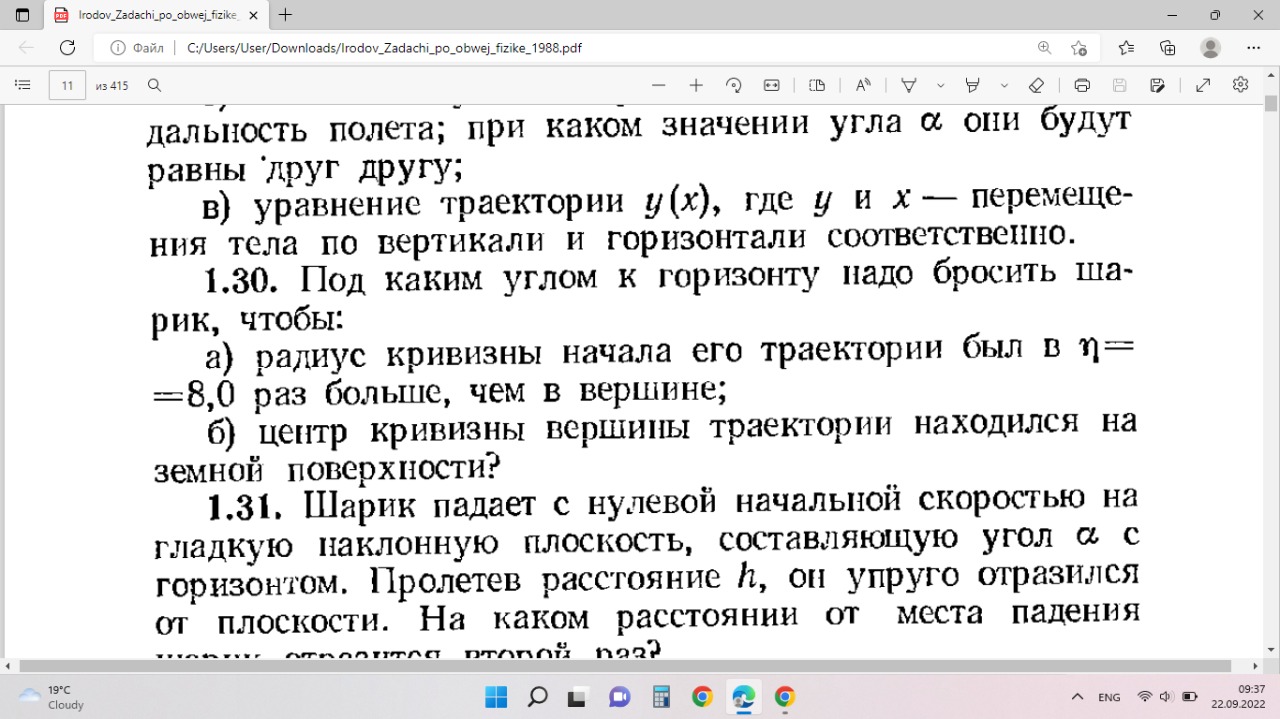
Task: Open the PDF table of contents panel
Action: tap(23, 85)
